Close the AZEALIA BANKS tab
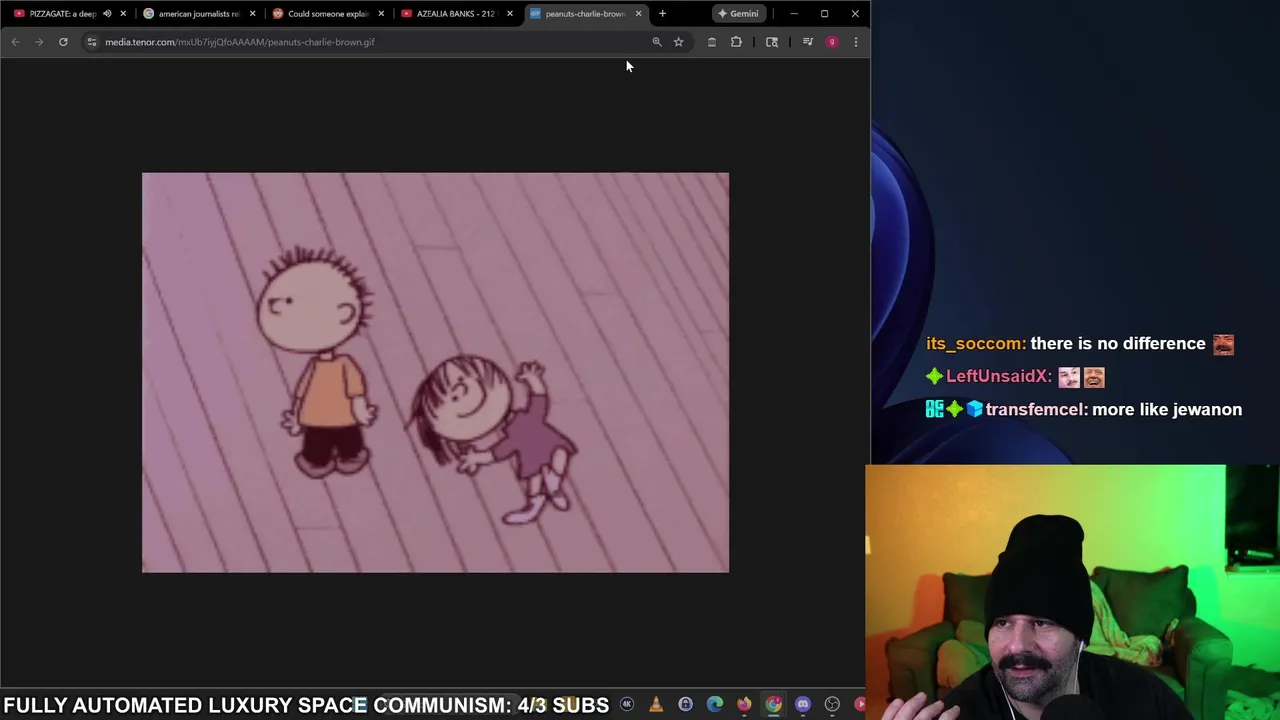The height and width of the screenshot is (720, 1280). point(509,14)
